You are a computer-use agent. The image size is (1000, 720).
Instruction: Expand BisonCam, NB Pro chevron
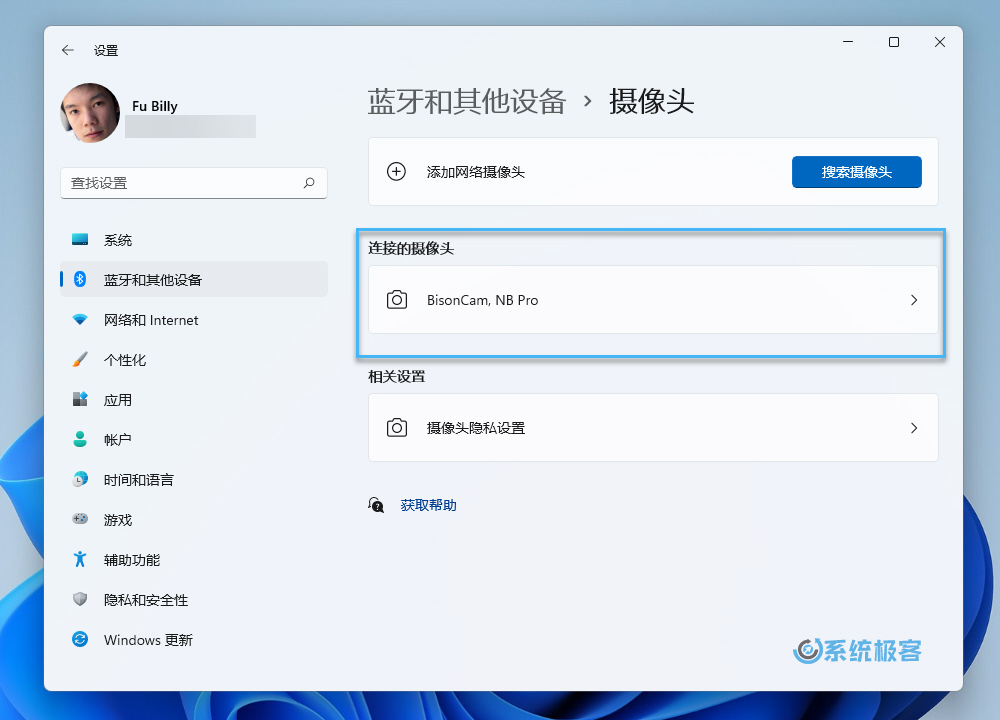(x=914, y=300)
